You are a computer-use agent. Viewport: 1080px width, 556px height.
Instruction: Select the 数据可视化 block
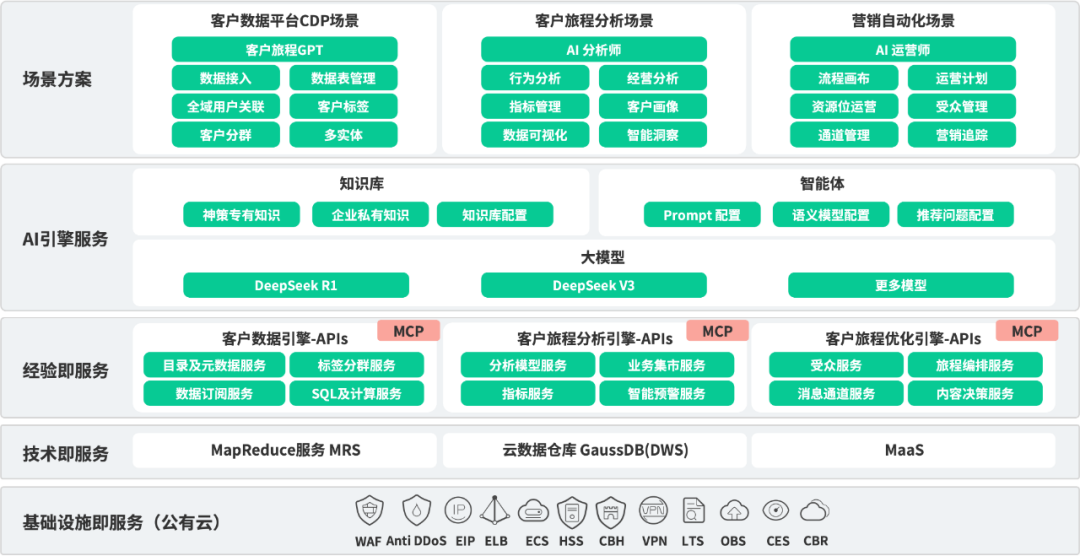pos(535,134)
